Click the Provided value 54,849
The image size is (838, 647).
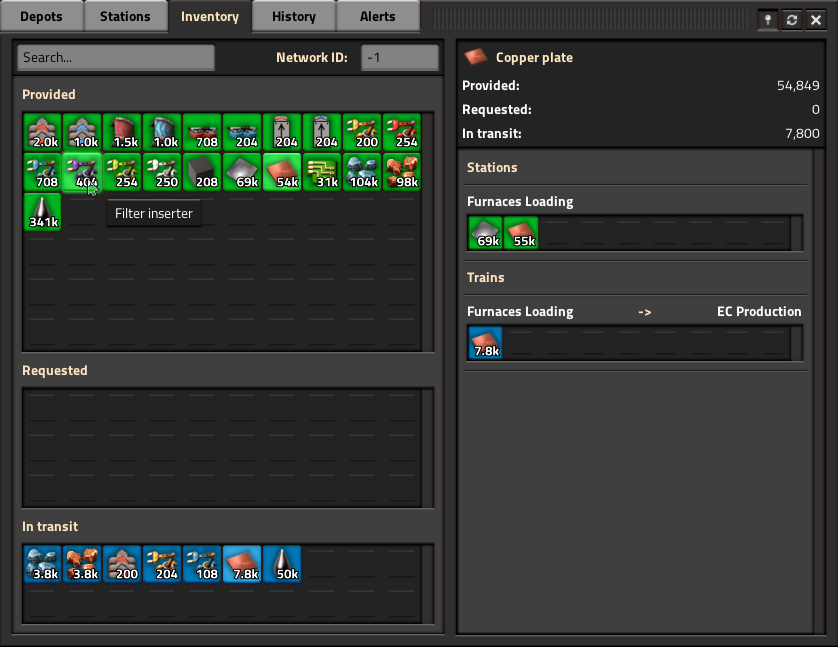pyautogui.click(x=798, y=85)
